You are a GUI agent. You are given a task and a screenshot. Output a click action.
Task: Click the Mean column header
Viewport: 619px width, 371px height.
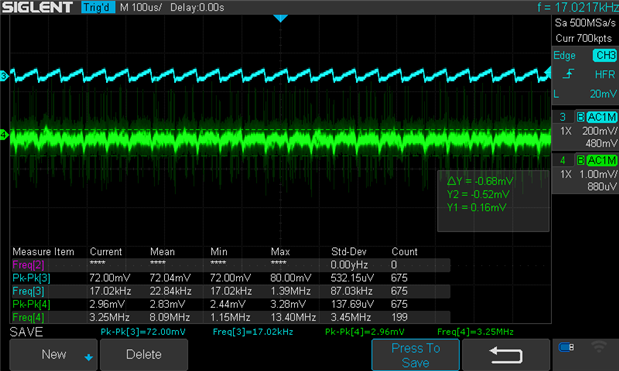[162, 252]
